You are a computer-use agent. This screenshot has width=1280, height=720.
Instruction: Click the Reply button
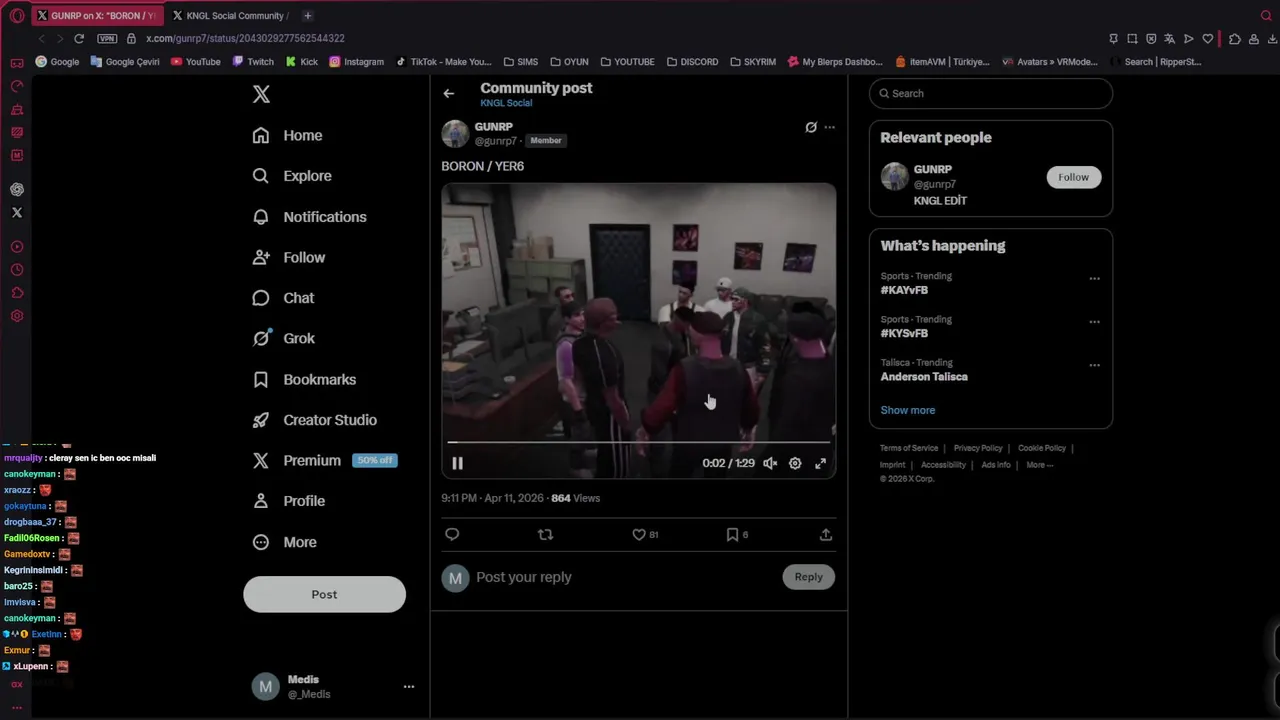tap(808, 577)
